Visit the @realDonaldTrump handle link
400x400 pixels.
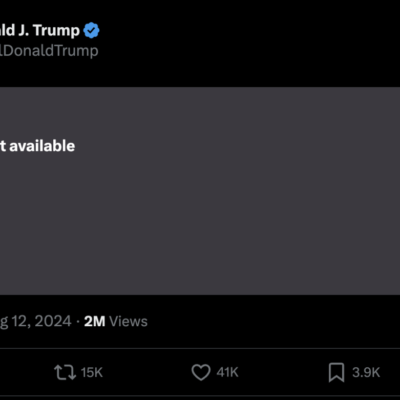[49, 51]
